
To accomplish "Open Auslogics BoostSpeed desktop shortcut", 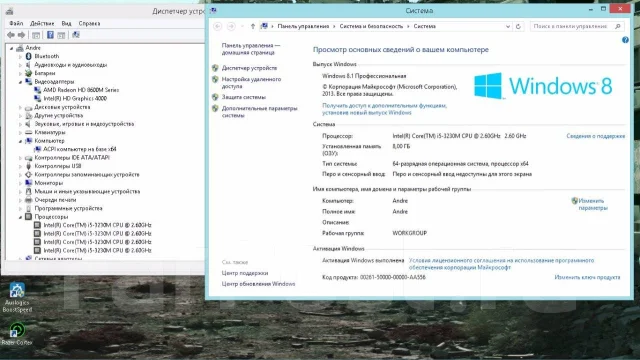I will pyautogui.click(x=17, y=298).
